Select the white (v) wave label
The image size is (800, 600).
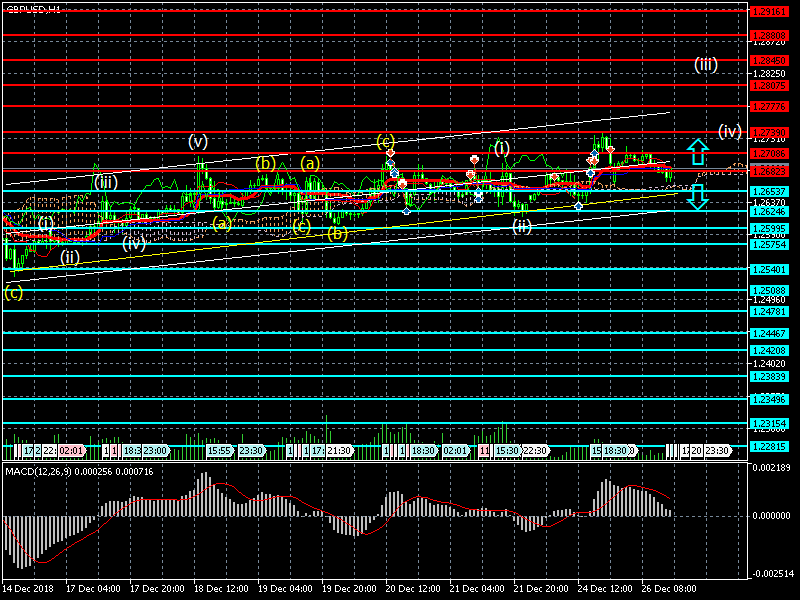198,141
